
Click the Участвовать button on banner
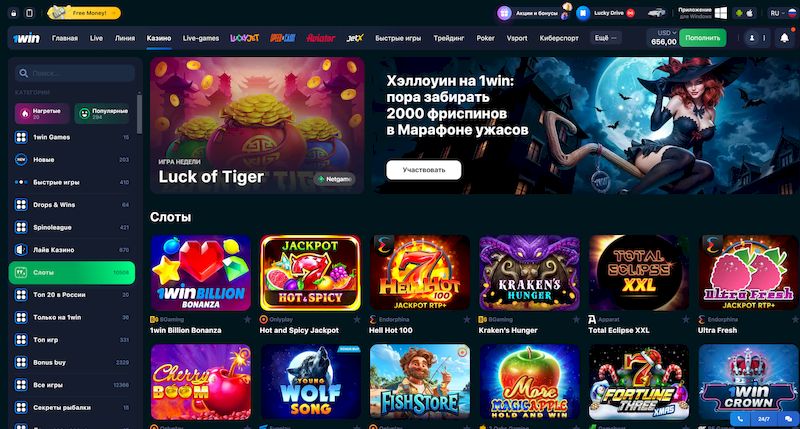423,170
